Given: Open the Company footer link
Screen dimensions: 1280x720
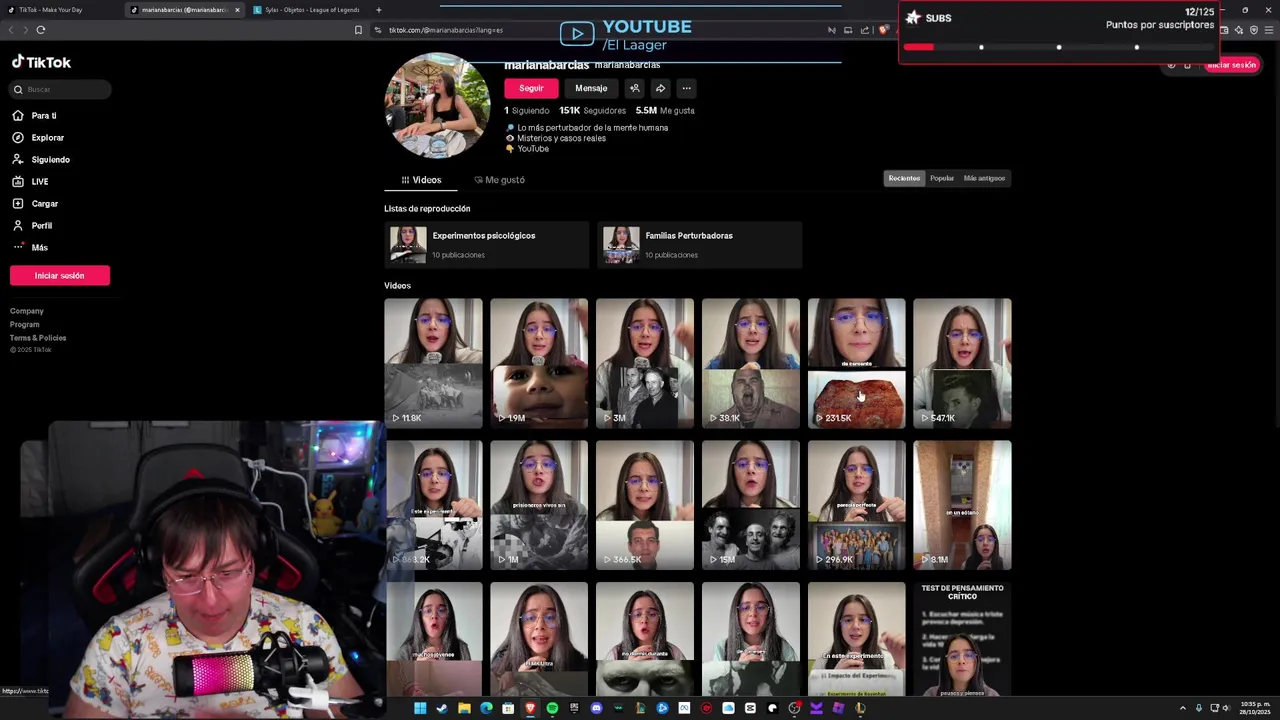Looking at the screenshot, I should pyautogui.click(x=27, y=311).
